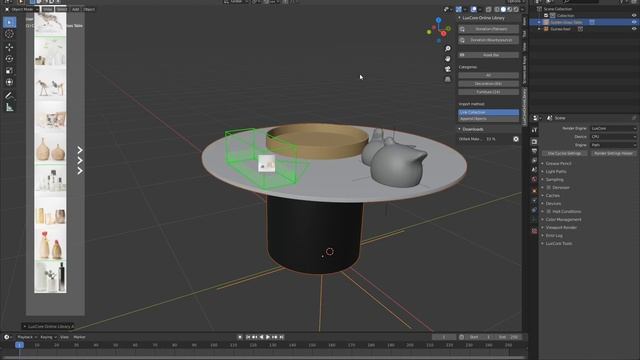Open the Render Engine LuxCore dropdown
The image size is (640, 360).
[613, 129]
